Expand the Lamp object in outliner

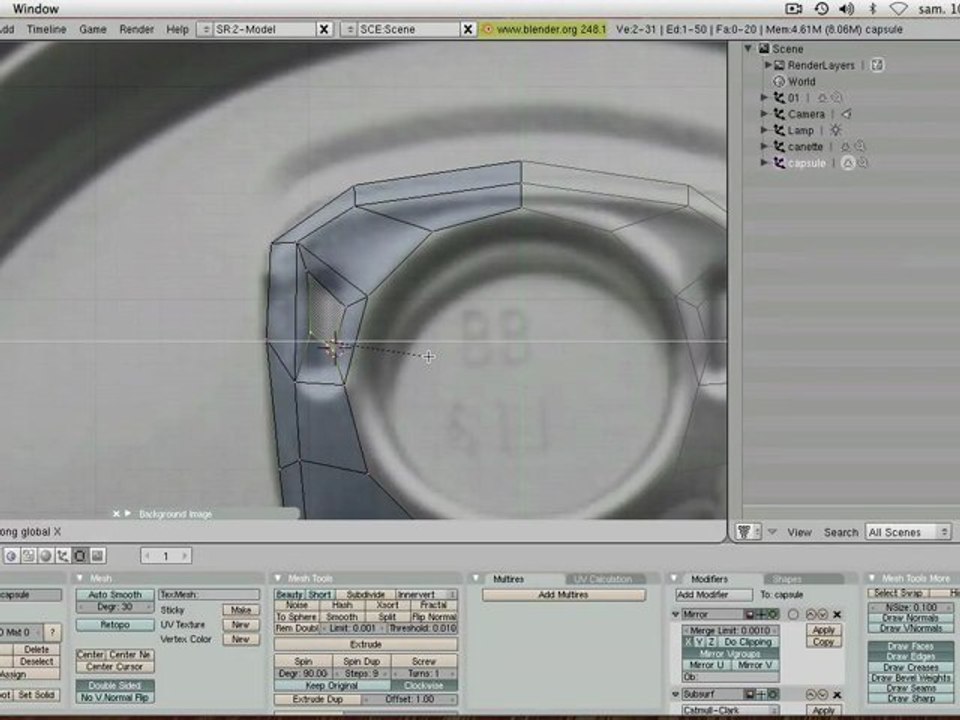(x=763, y=130)
